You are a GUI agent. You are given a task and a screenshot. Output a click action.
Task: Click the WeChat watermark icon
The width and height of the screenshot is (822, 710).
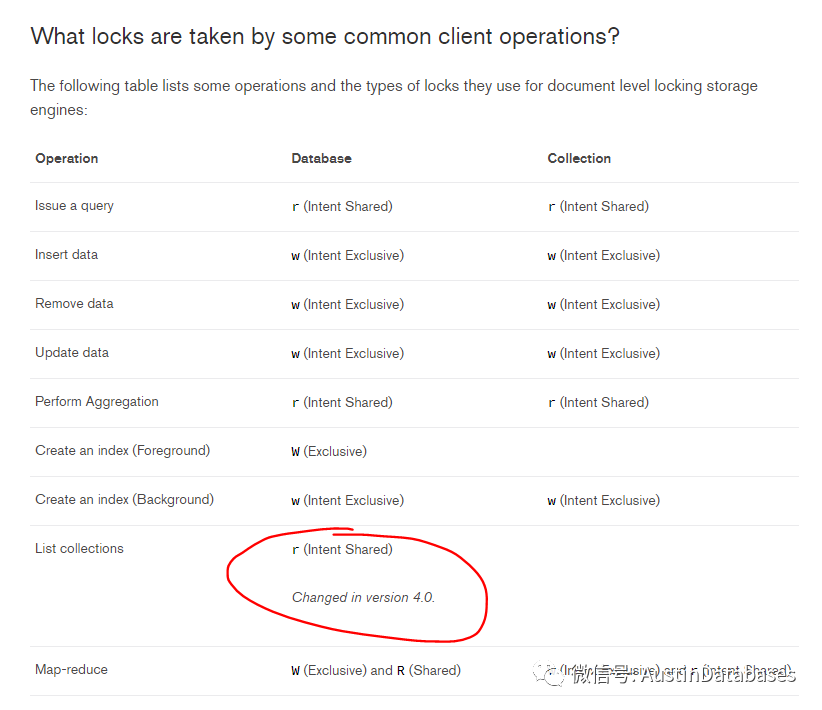pyautogui.click(x=552, y=674)
